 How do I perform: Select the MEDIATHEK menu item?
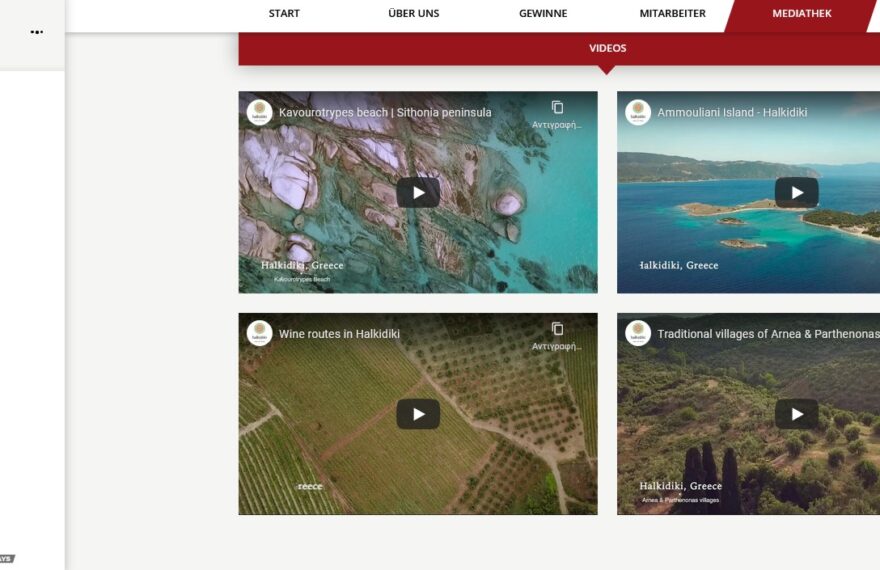pyautogui.click(x=801, y=14)
